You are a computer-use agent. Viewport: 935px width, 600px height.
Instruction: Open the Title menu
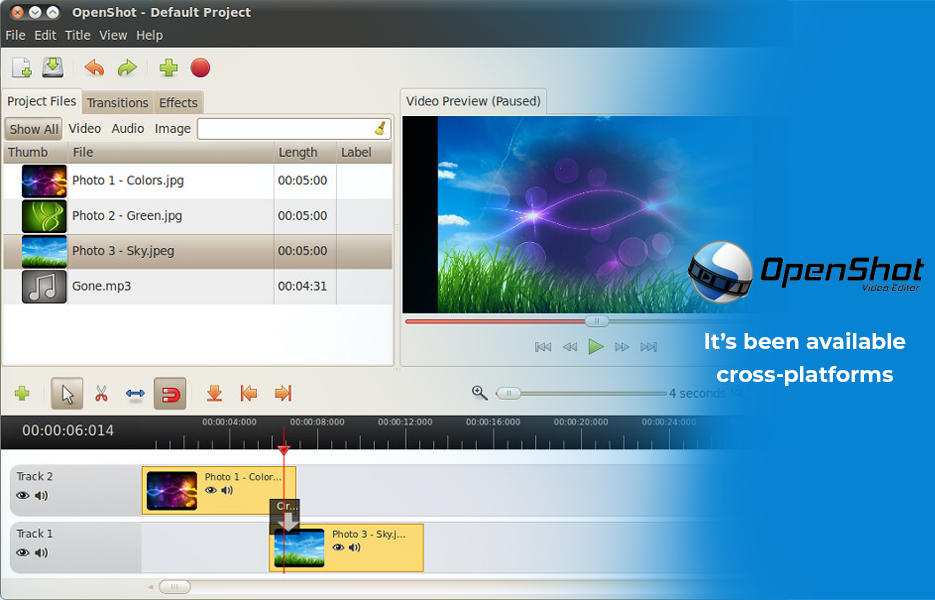click(x=78, y=35)
